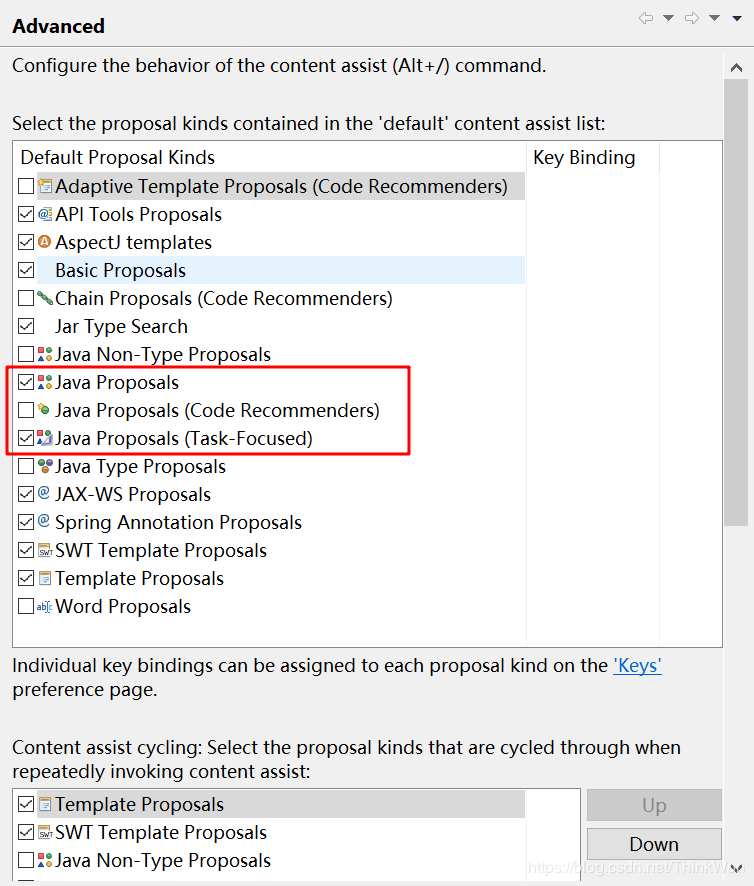Viewport: 754px width, 886px height.
Task: Click the API Tools Proposals icon
Action: tap(45, 214)
